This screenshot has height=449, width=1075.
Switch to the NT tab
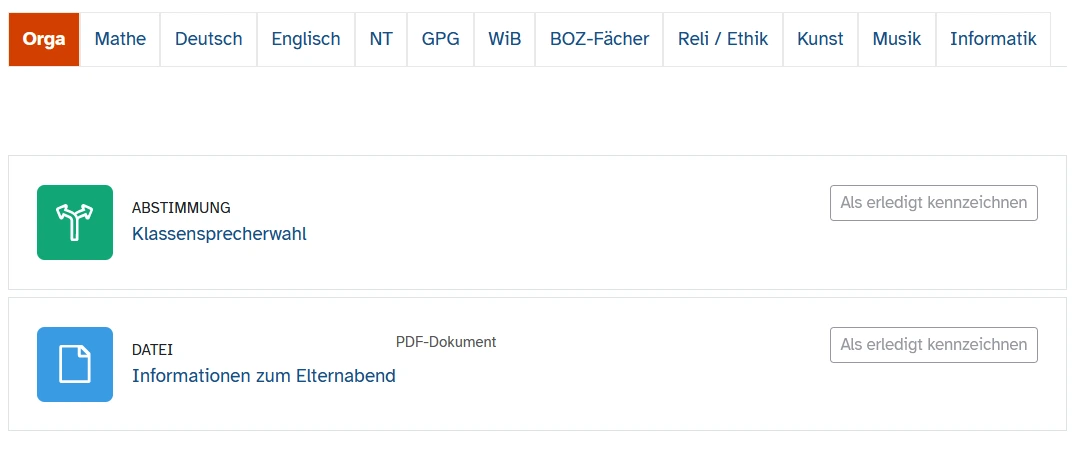pos(381,40)
